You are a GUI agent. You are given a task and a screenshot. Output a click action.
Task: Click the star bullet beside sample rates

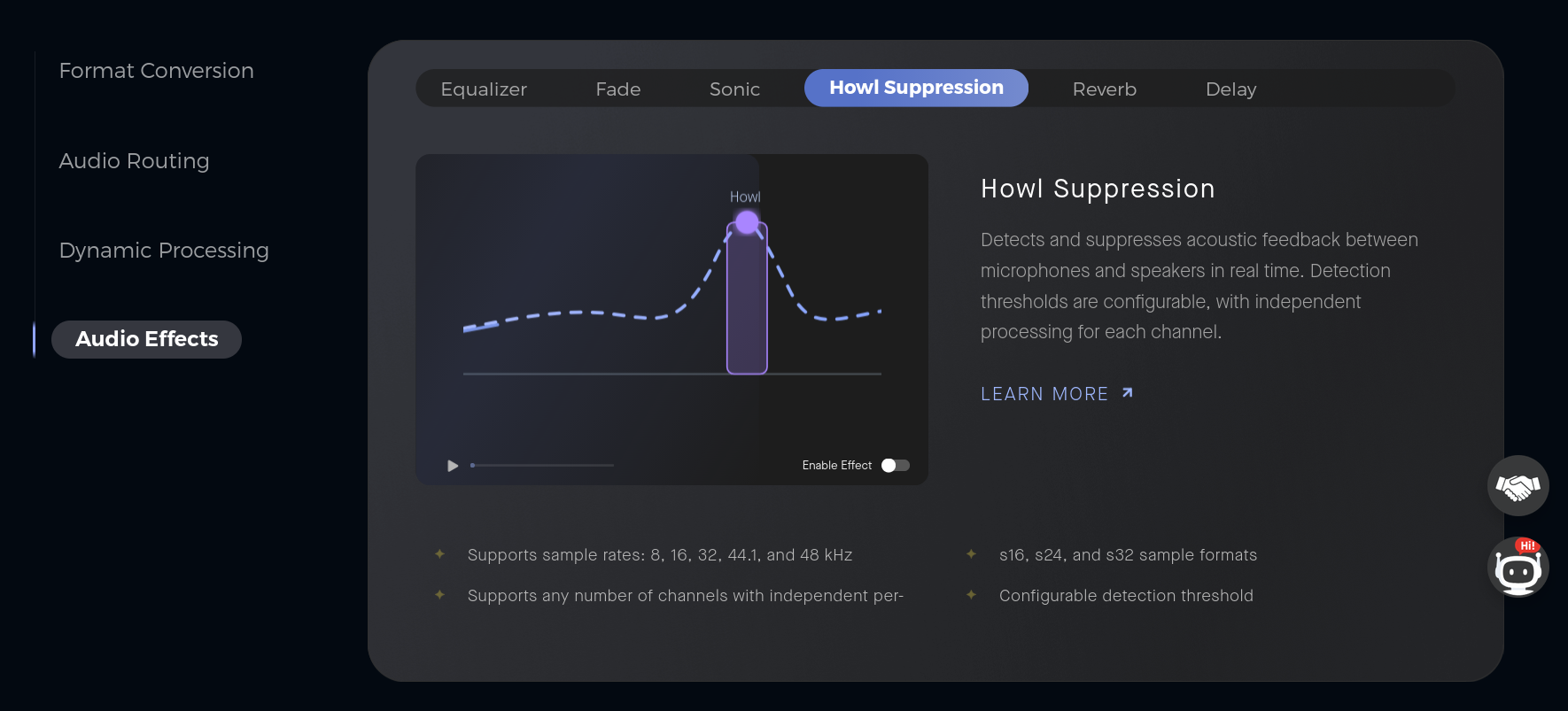tap(439, 554)
